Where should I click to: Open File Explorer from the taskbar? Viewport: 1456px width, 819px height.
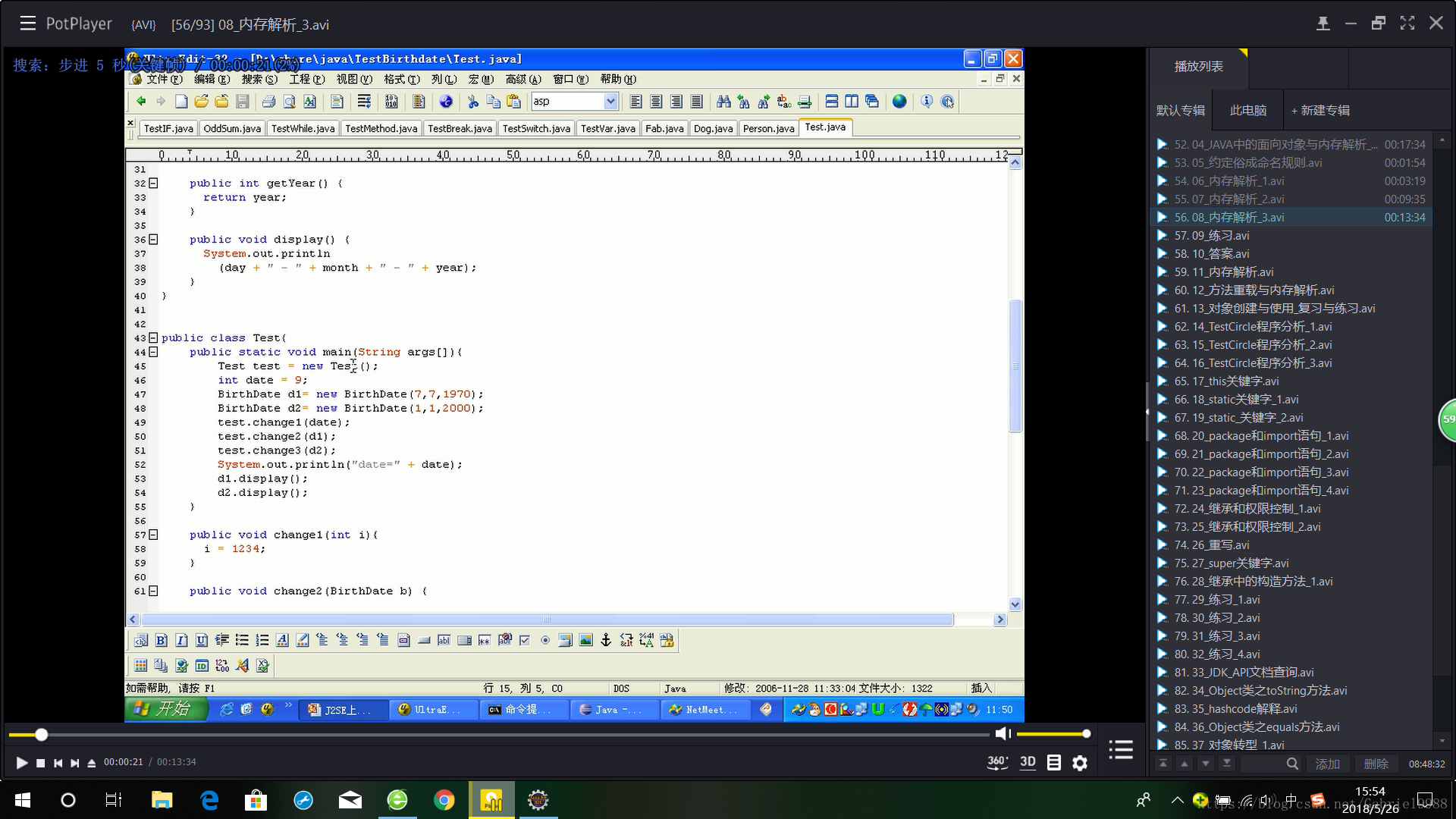162,800
